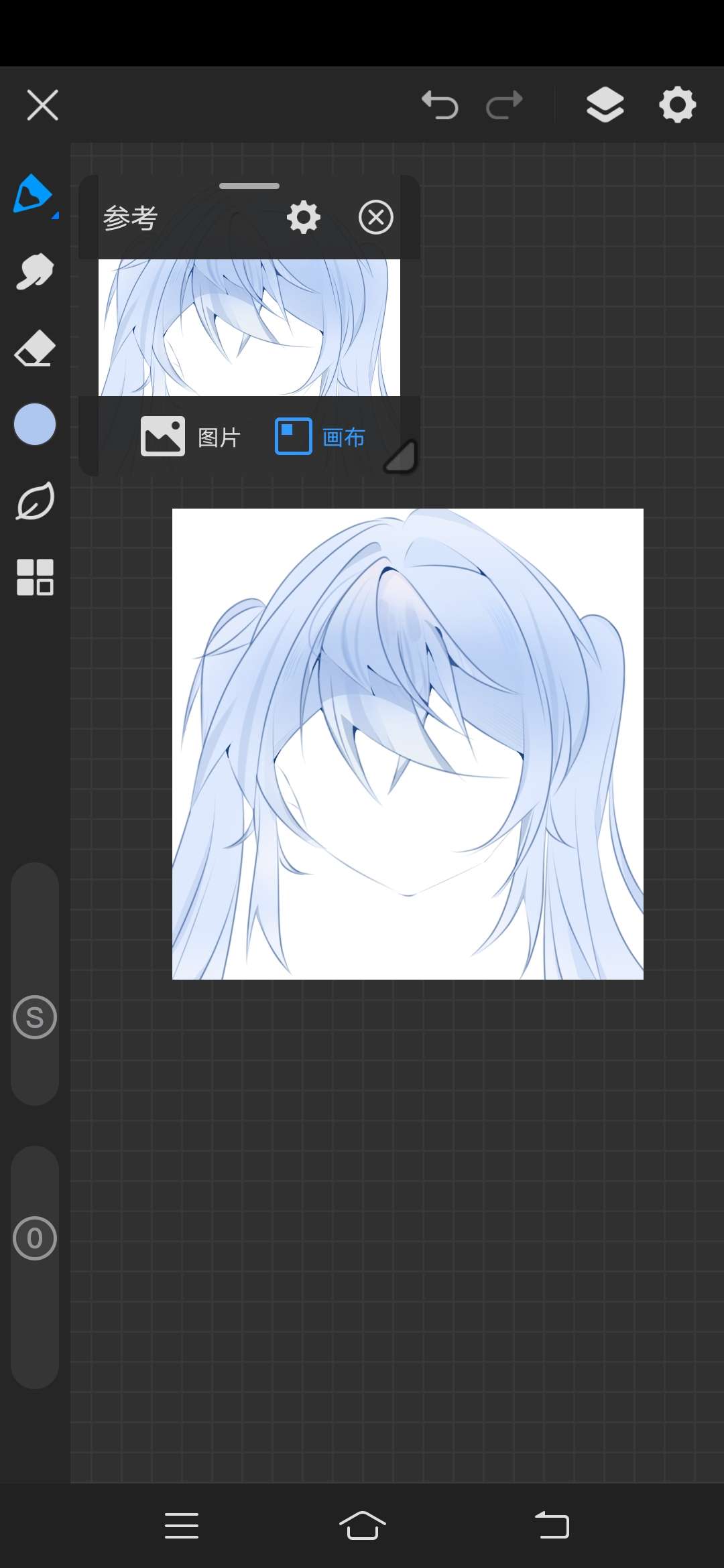The image size is (724, 1568).
Task: Open the four-square tools grid
Action: 35,577
